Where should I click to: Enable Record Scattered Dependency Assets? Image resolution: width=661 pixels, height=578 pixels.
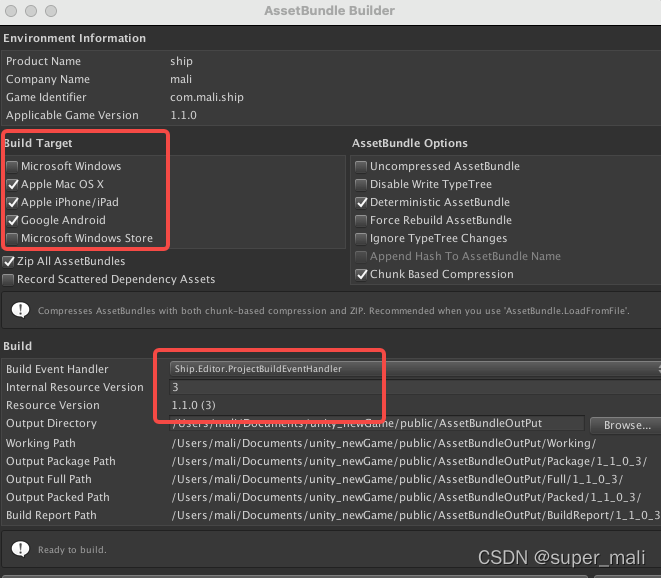[x=8, y=280]
